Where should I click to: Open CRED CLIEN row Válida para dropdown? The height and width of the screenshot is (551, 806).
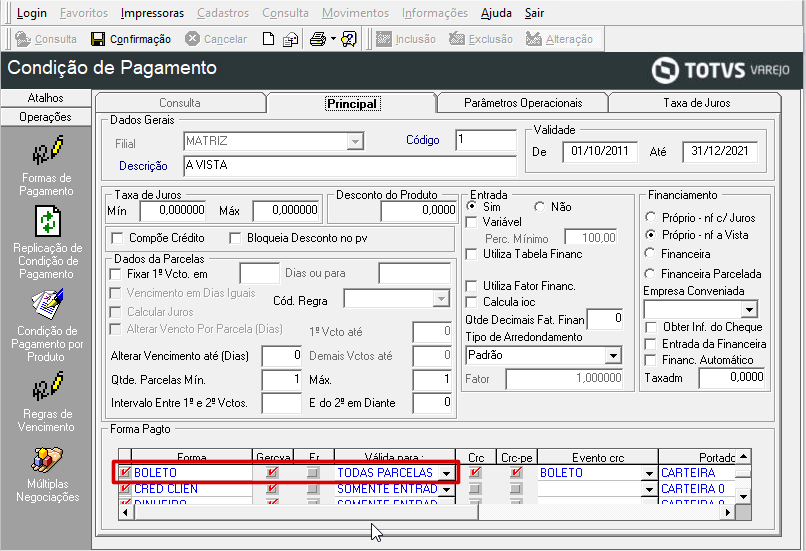[x=447, y=489]
